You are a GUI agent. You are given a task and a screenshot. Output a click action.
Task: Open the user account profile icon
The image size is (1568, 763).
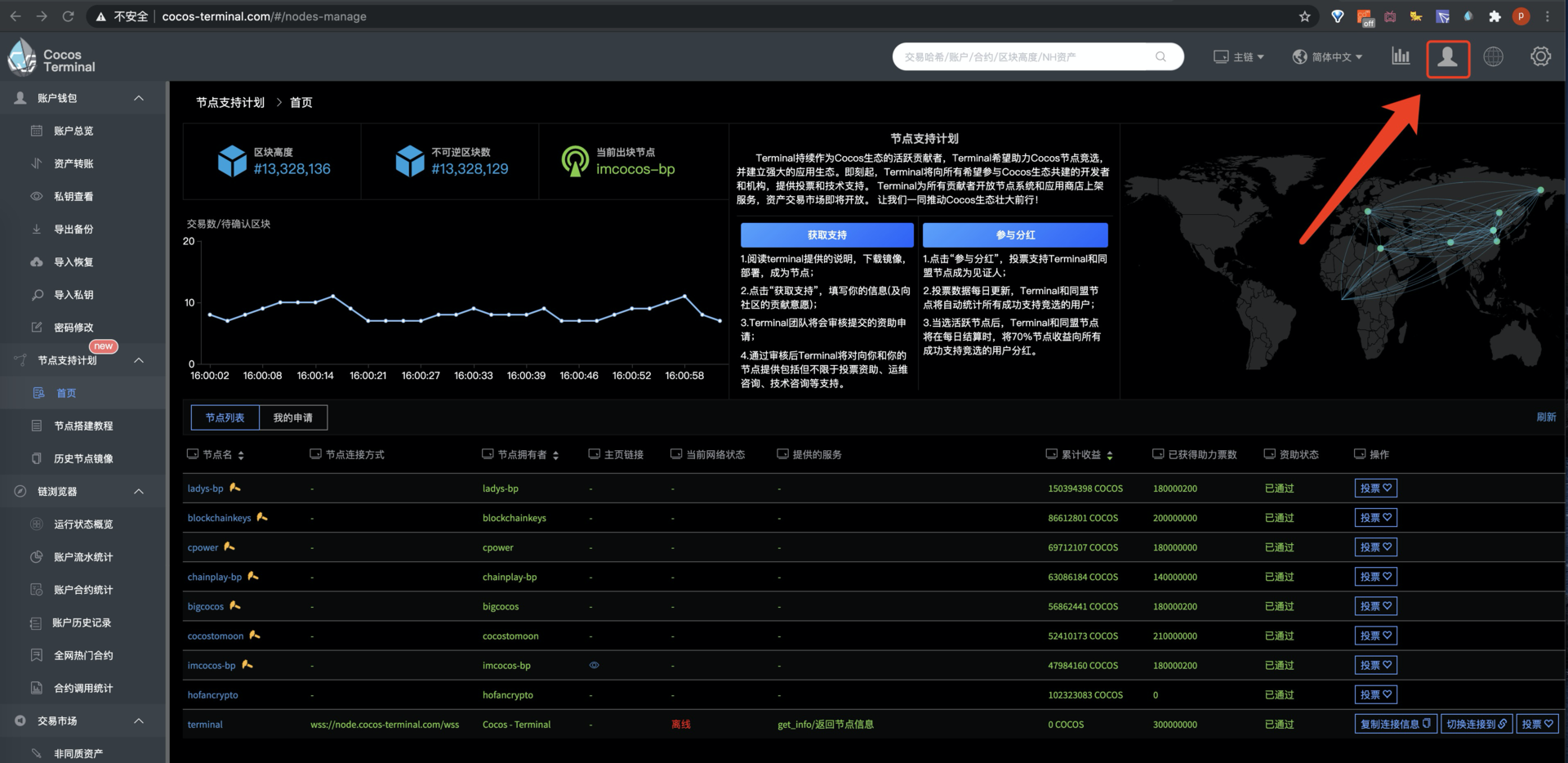1447,57
